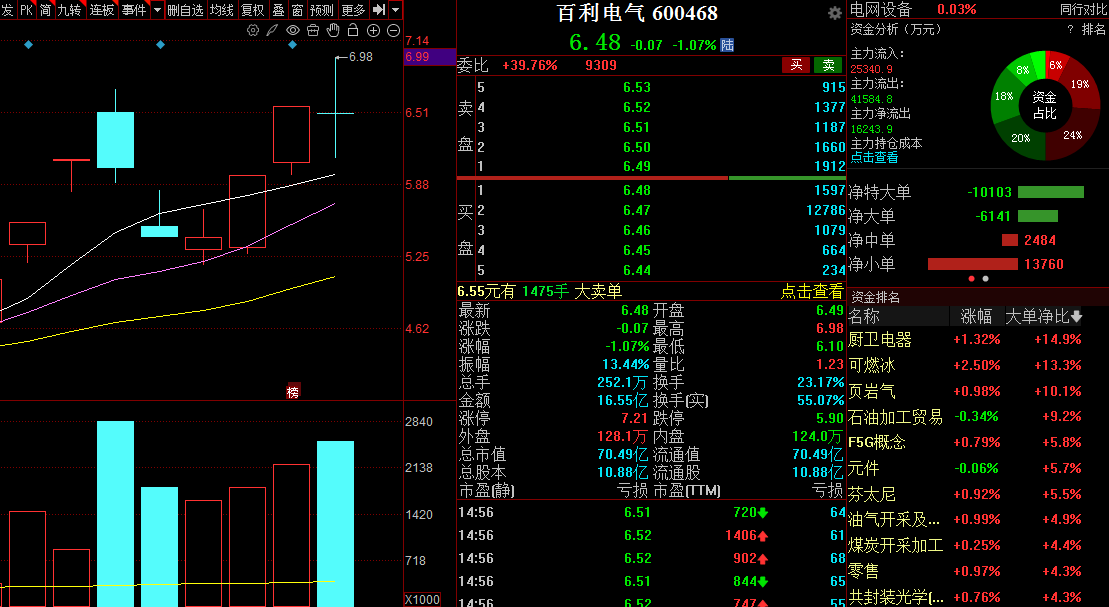Switch to the second page dot under 净小单
Screen dimensions: 1109x607
[985, 279]
